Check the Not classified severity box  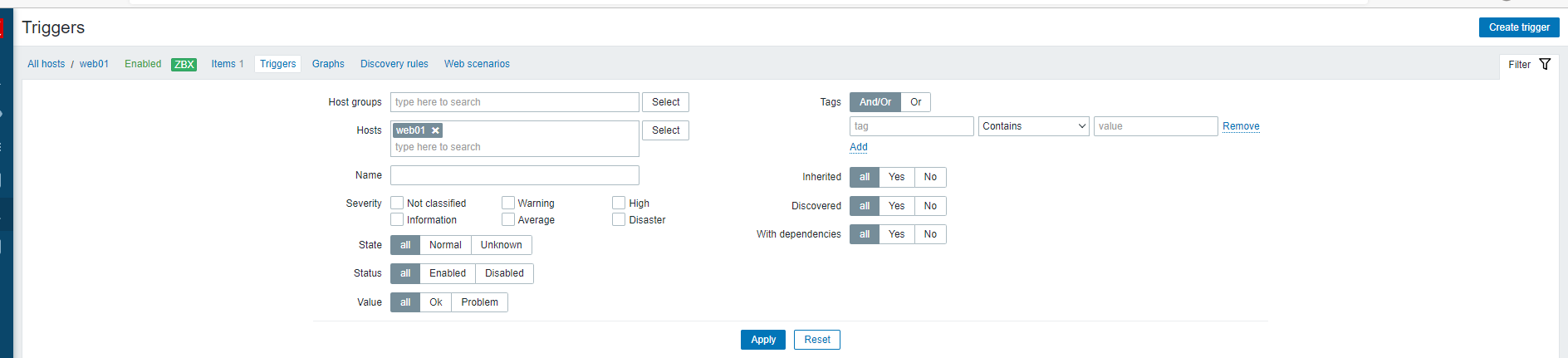pyautogui.click(x=397, y=203)
